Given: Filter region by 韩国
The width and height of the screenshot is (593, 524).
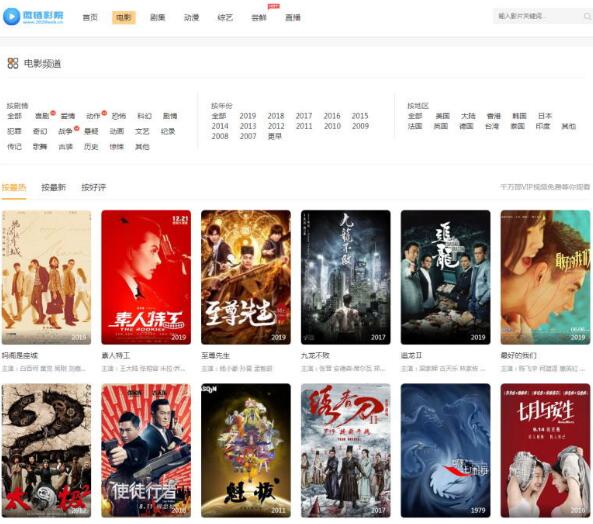Looking at the screenshot, I should pos(519,116).
